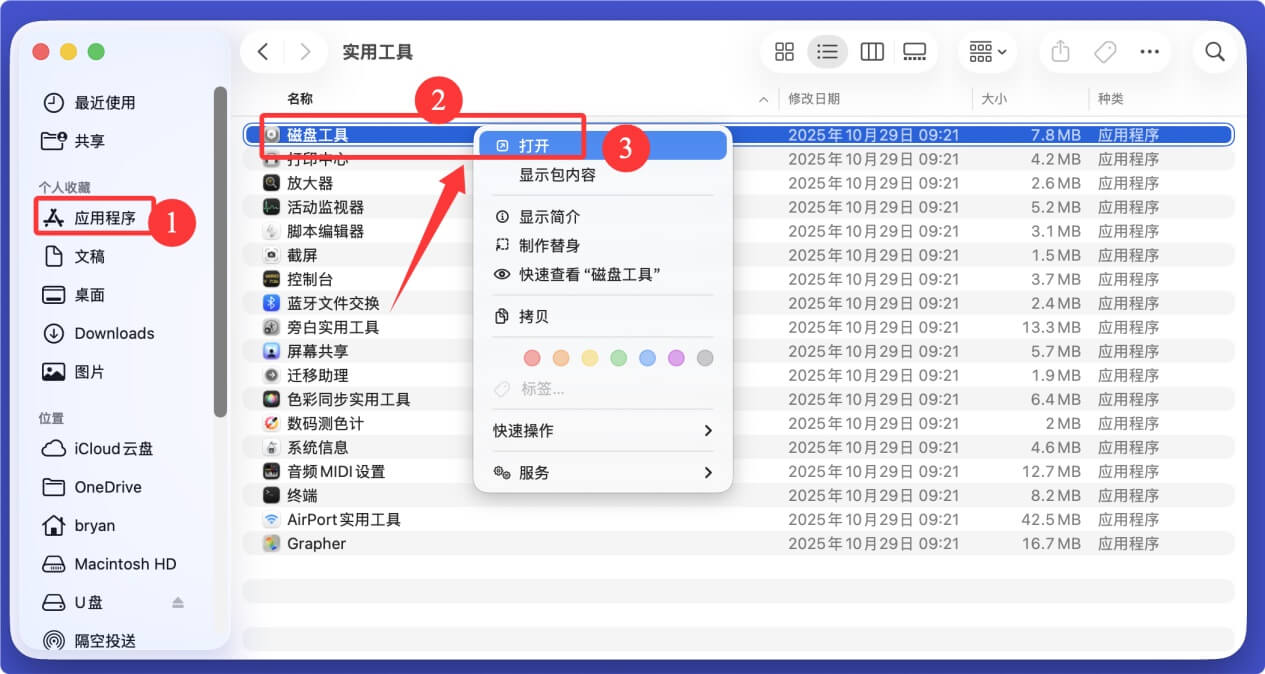Click the Share icon in toolbar
This screenshot has height=674, width=1265.
click(1059, 51)
